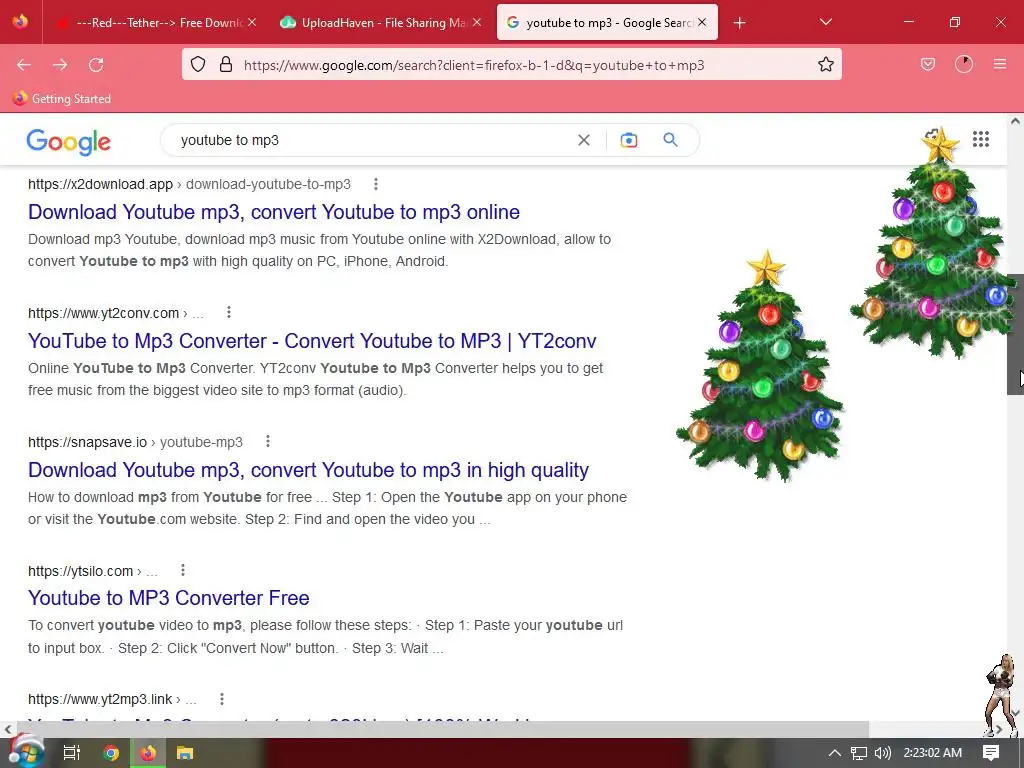Reload the current page
Viewport: 1024px width, 768px height.
coord(96,65)
